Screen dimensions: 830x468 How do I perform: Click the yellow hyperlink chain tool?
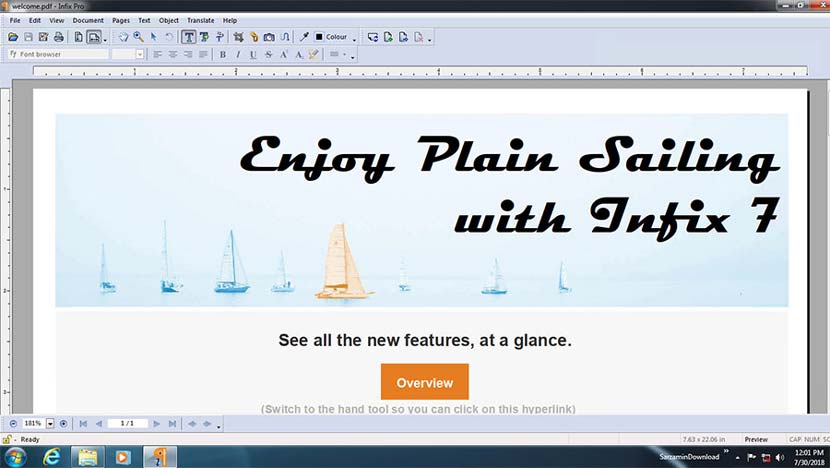[254, 37]
